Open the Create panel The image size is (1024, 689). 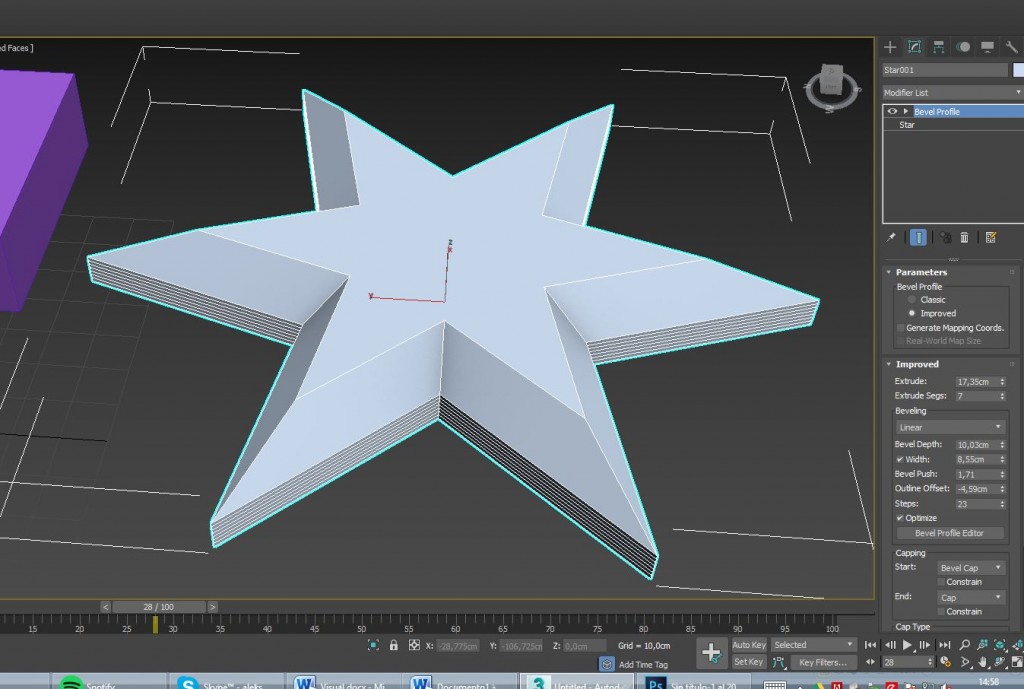[890, 46]
